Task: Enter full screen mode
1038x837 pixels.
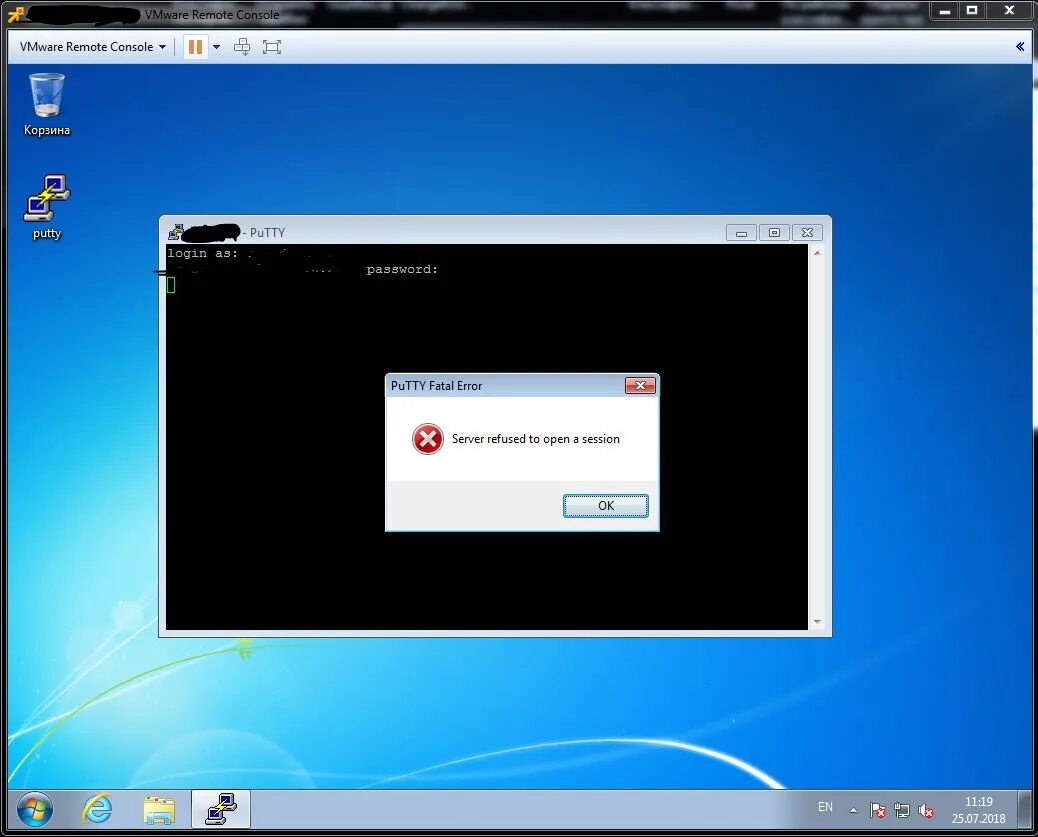Action: pyautogui.click(x=272, y=47)
